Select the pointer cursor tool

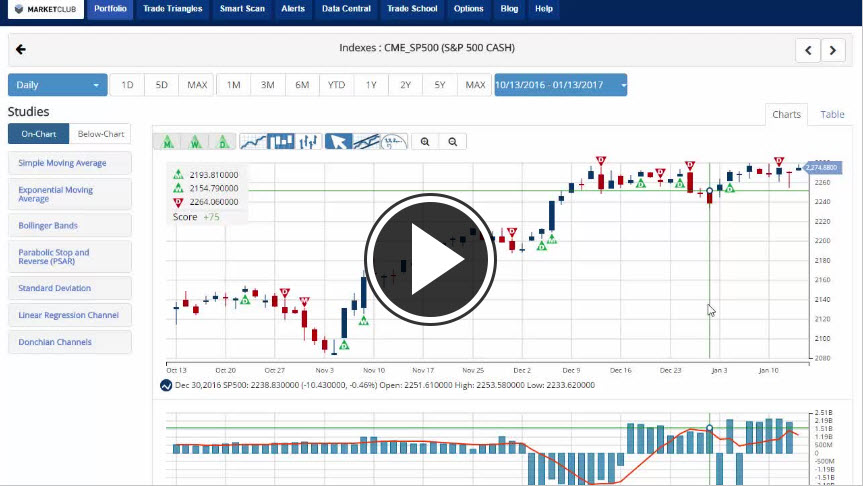(338, 142)
